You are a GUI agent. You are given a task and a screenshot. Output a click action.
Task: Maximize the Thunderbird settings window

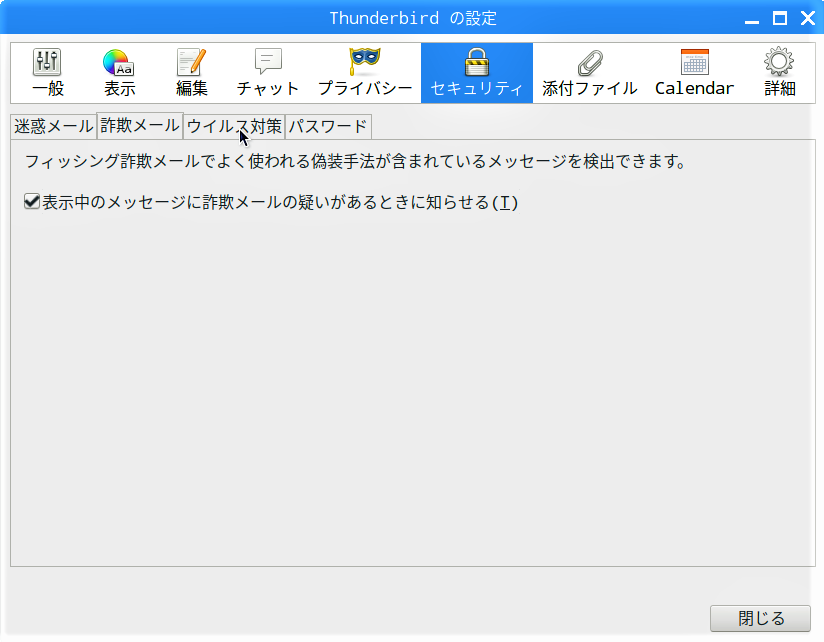780,18
